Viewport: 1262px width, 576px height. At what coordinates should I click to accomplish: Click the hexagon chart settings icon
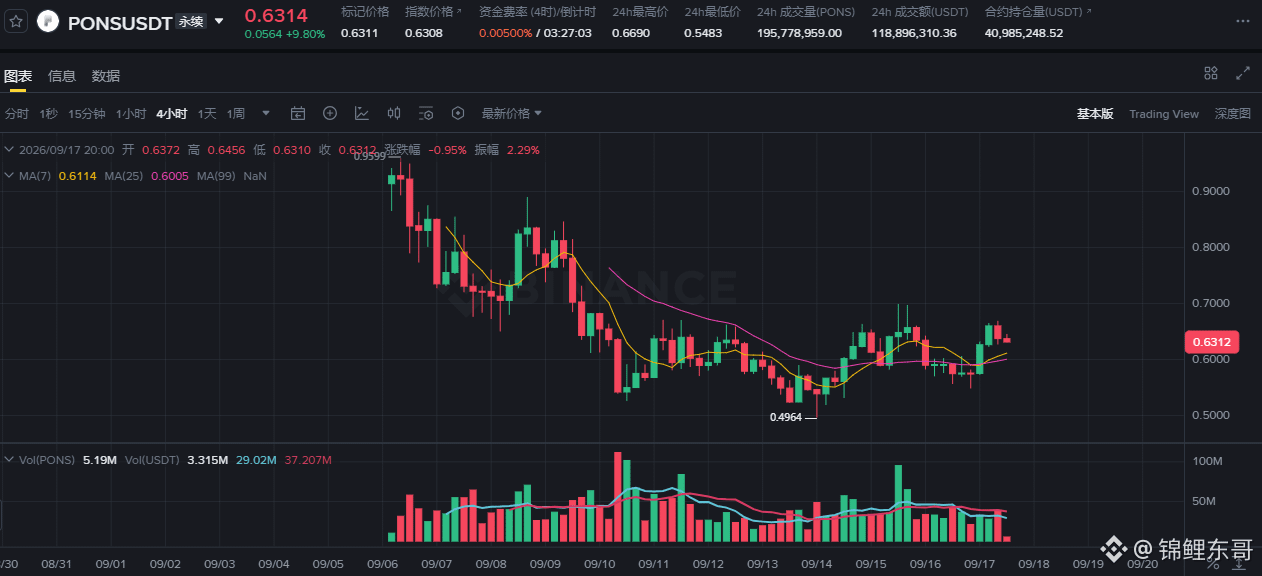458,113
